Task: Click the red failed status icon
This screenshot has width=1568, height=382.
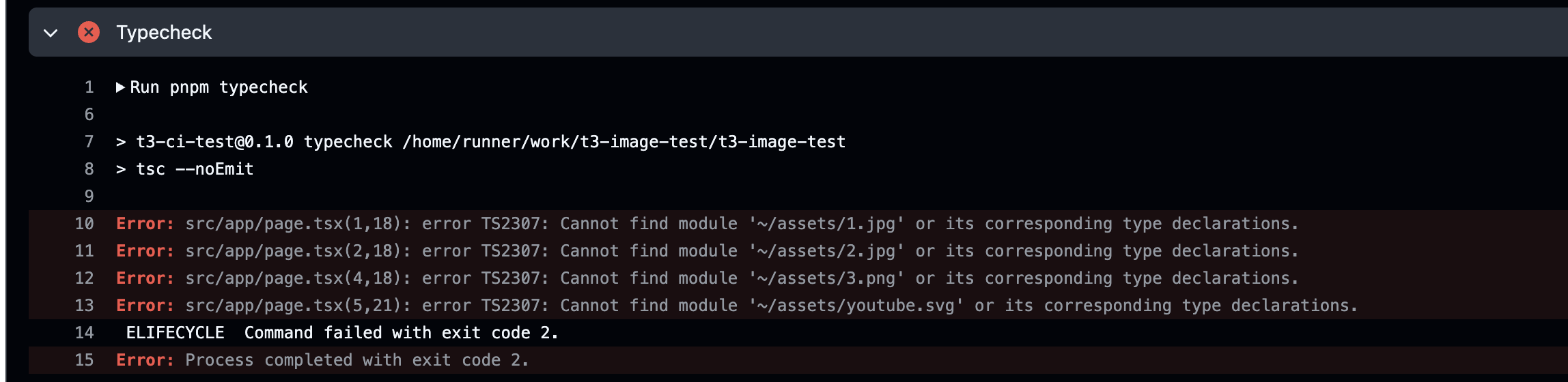Action: point(89,32)
